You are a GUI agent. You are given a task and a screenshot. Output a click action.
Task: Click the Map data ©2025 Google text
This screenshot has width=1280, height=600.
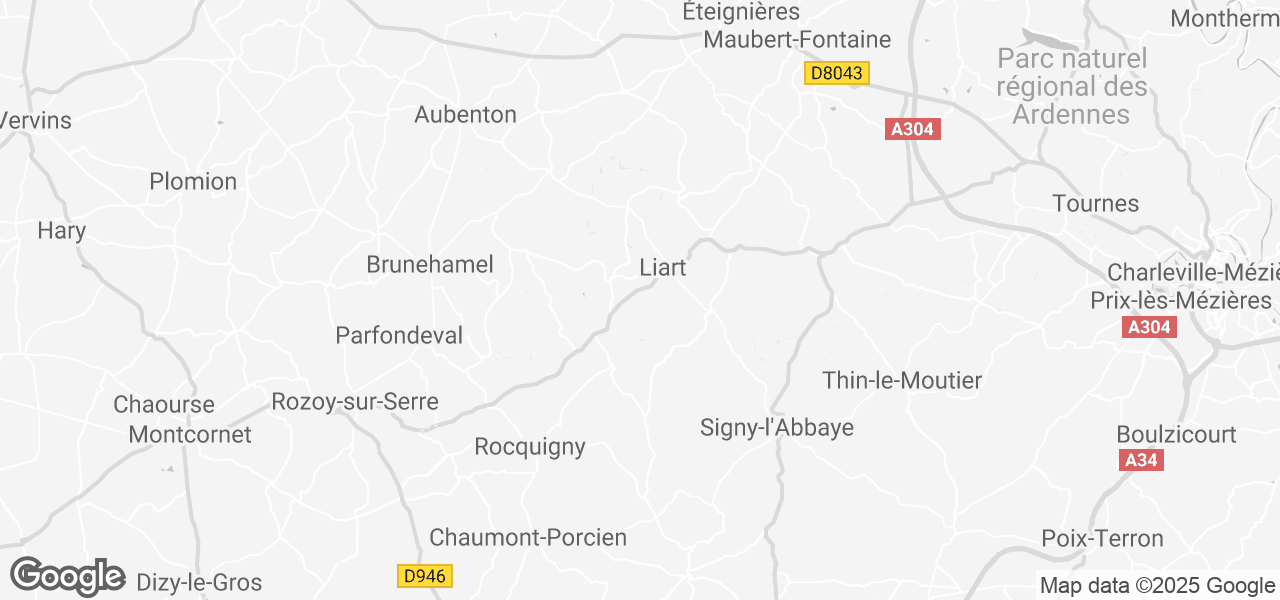pyautogui.click(x=1157, y=586)
